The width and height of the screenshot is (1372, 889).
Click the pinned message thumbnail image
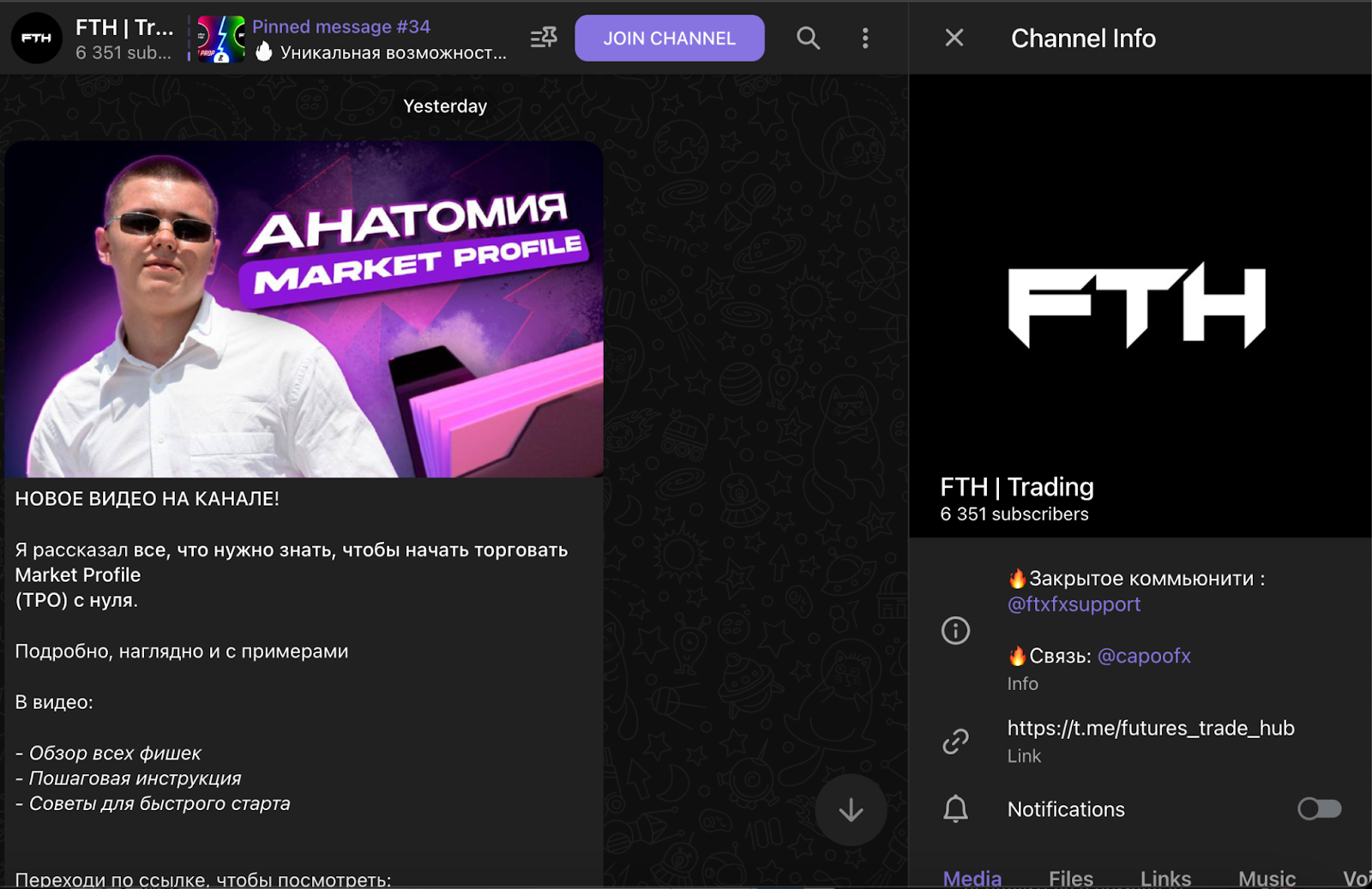(221, 39)
